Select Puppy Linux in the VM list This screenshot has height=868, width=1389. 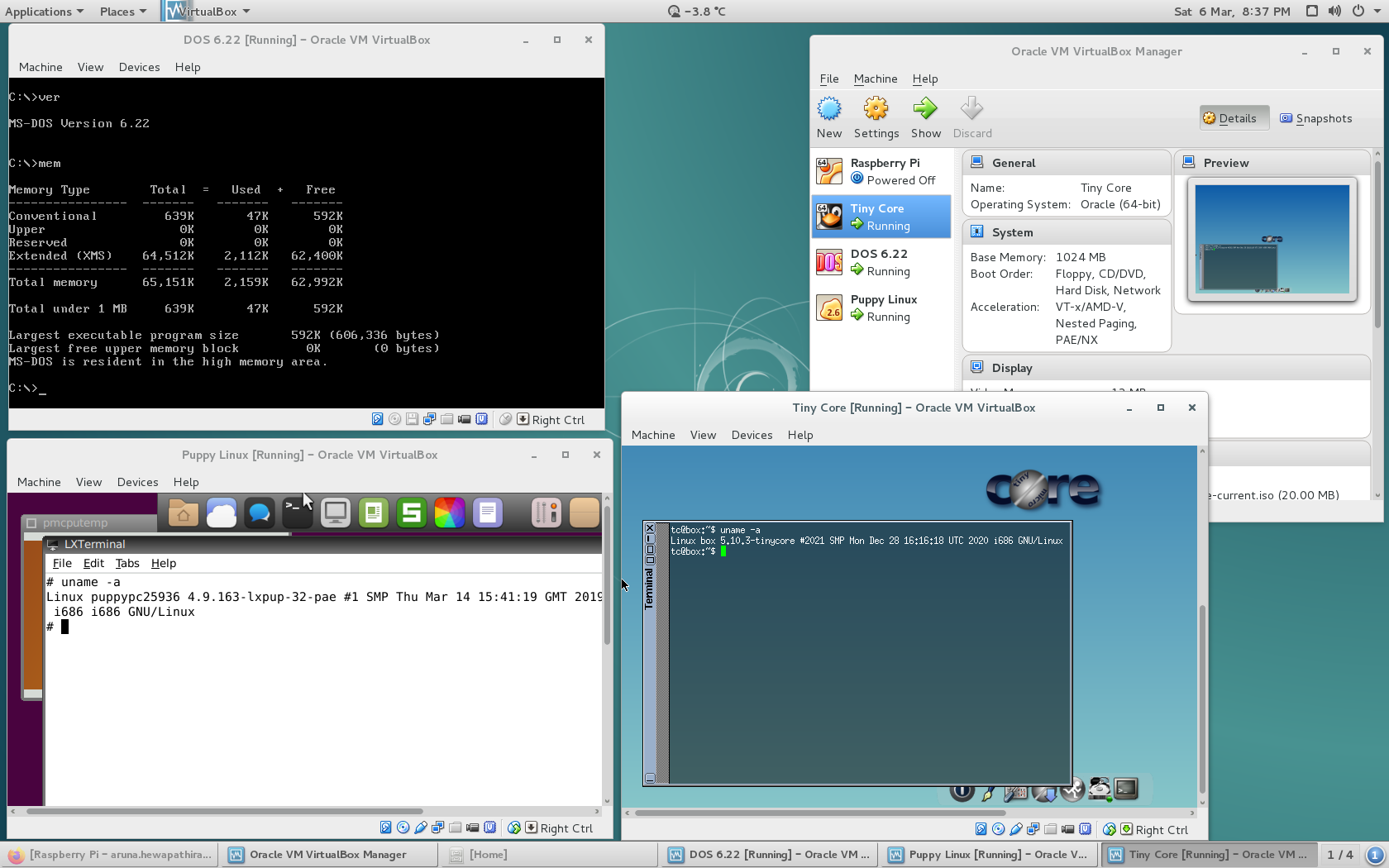point(881,308)
